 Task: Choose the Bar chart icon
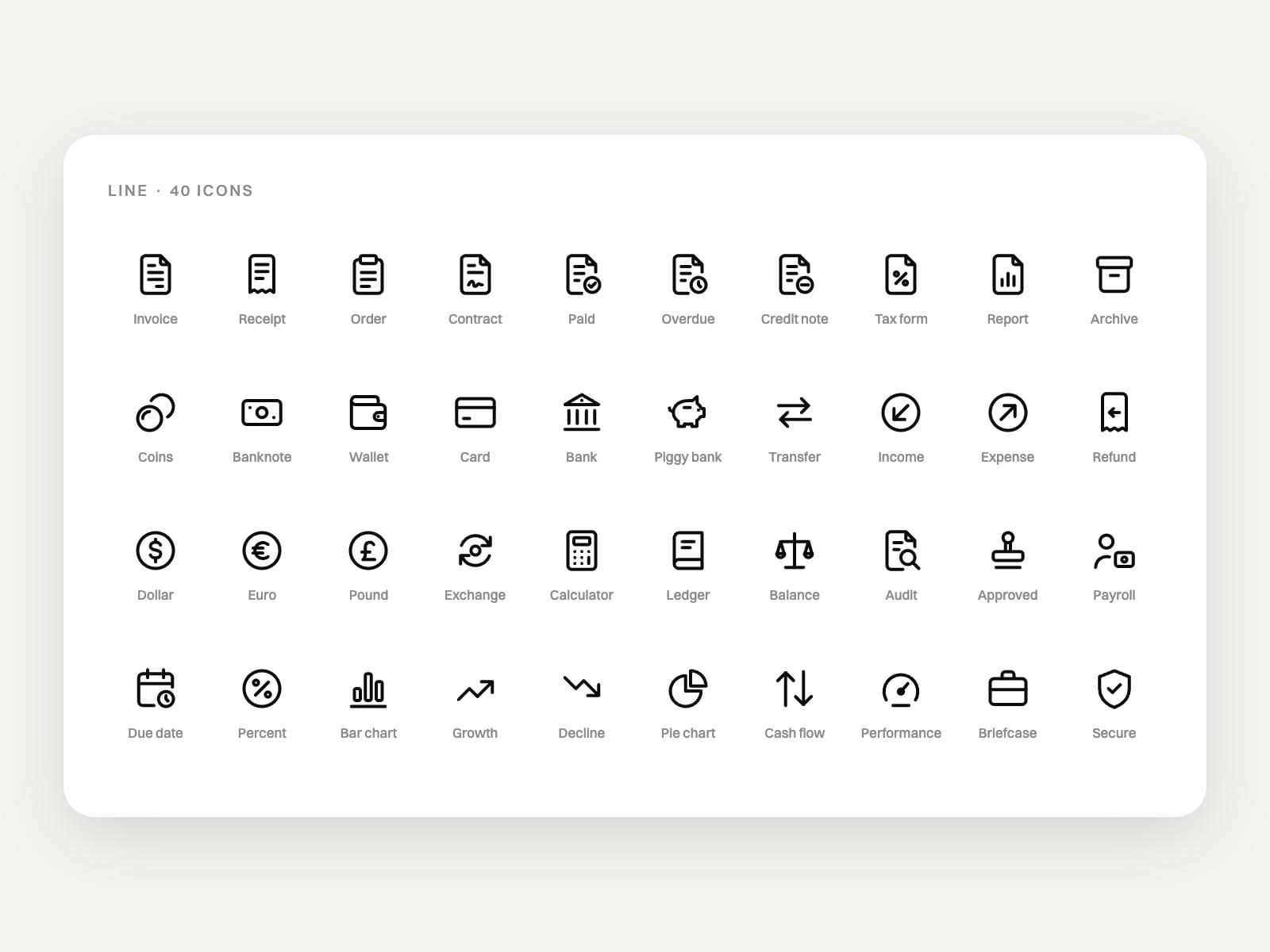(x=368, y=689)
